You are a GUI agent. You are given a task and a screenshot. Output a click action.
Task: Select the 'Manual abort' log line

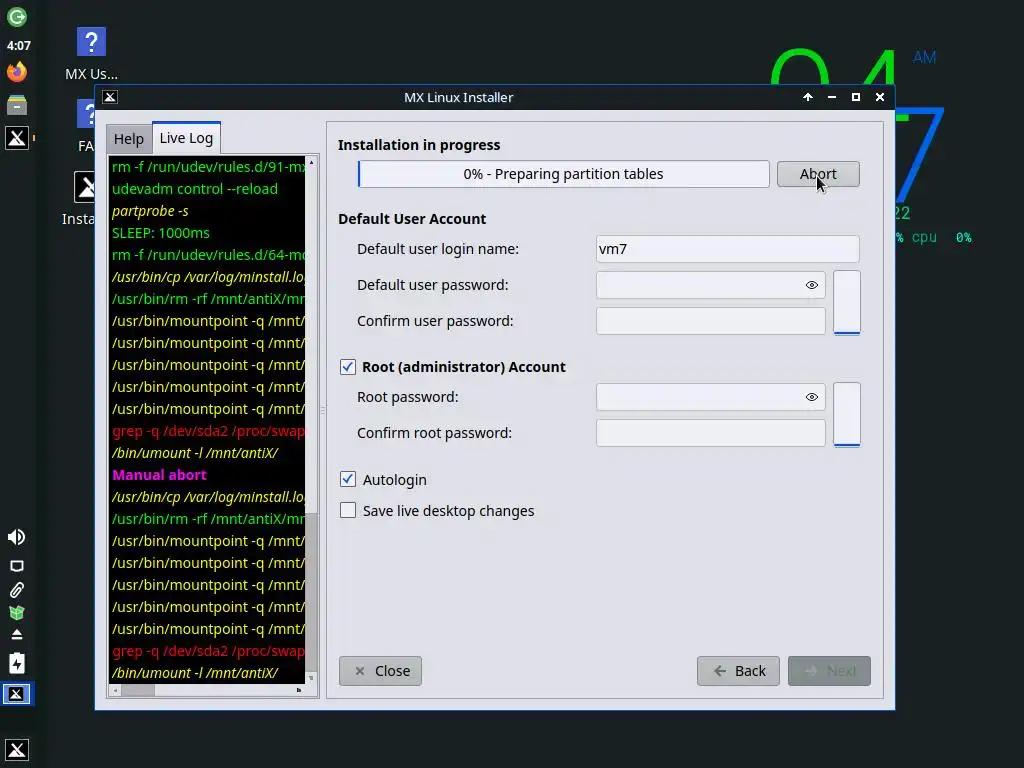(159, 475)
